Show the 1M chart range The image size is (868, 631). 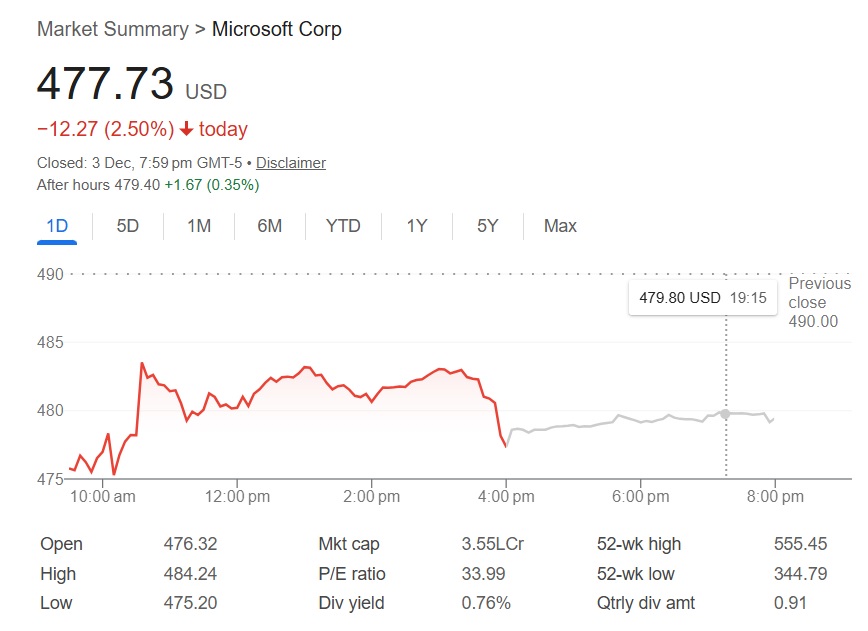[199, 226]
